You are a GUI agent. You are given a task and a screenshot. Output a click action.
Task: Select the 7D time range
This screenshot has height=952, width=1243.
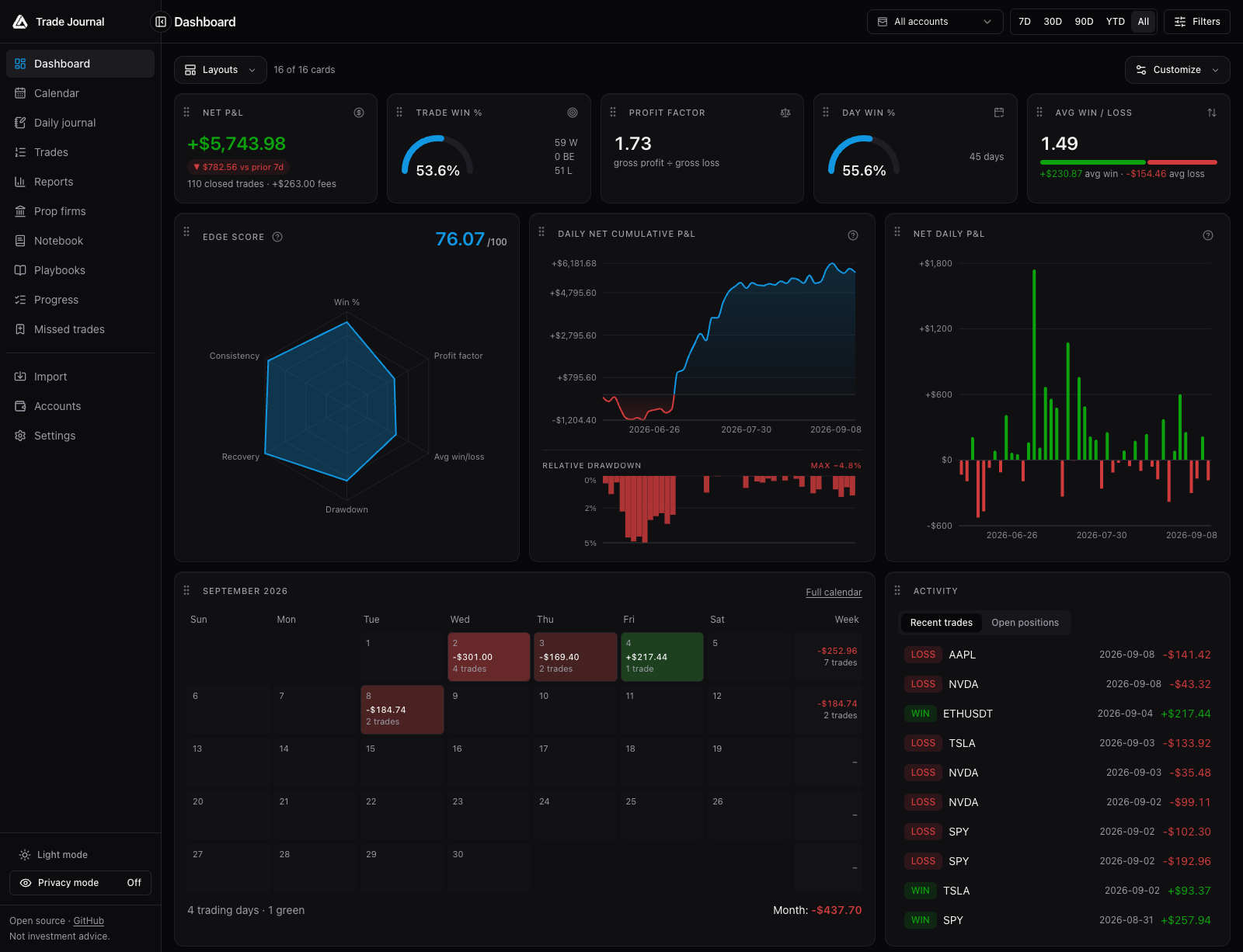click(x=1025, y=22)
